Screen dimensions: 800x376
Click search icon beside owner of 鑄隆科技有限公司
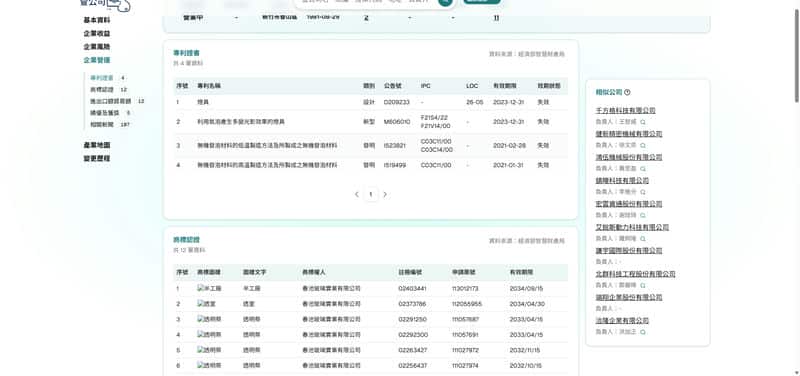[643, 192]
